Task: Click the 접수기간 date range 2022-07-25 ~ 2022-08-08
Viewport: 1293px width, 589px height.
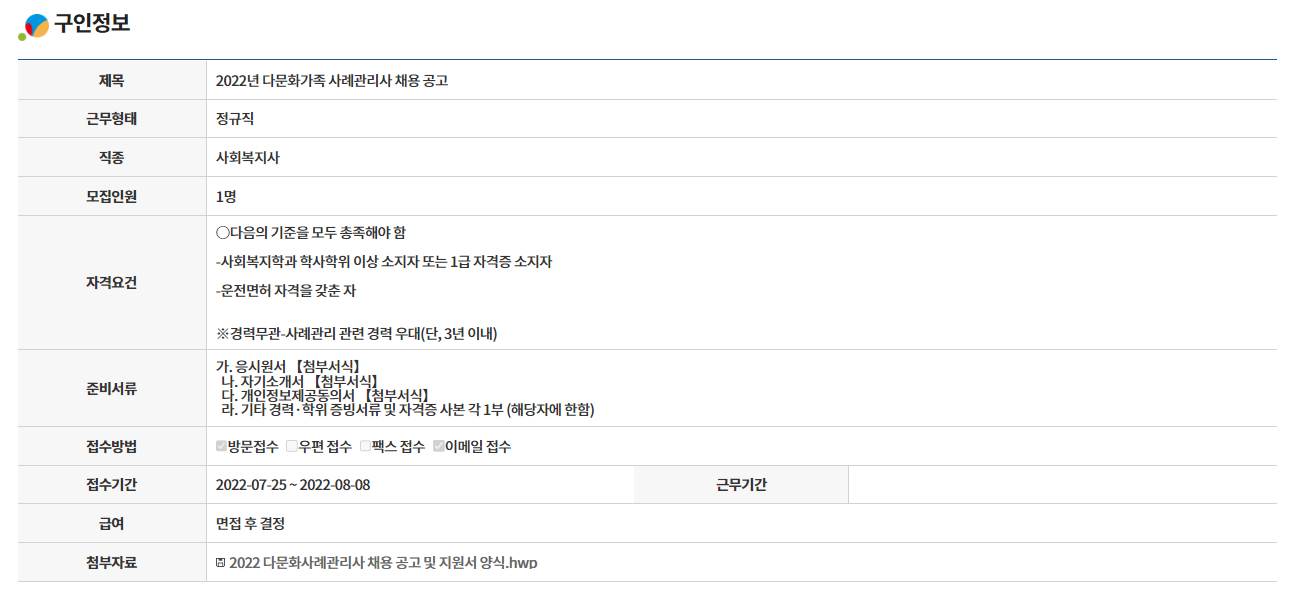Action: tap(293, 485)
